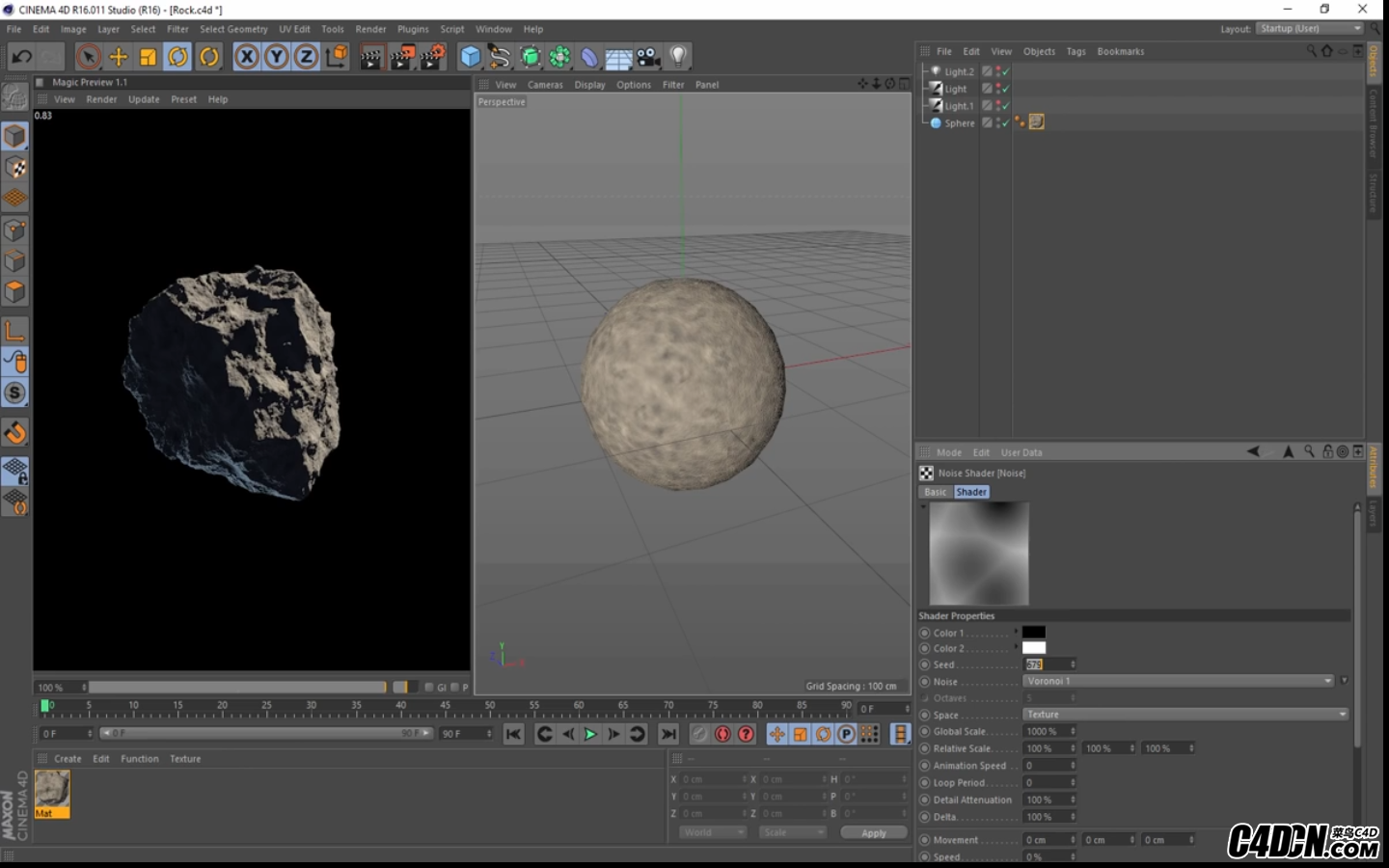1389x868 pixels.
Task: Select the Sphere object in Object Manager
Action: (x=960, y=123)
